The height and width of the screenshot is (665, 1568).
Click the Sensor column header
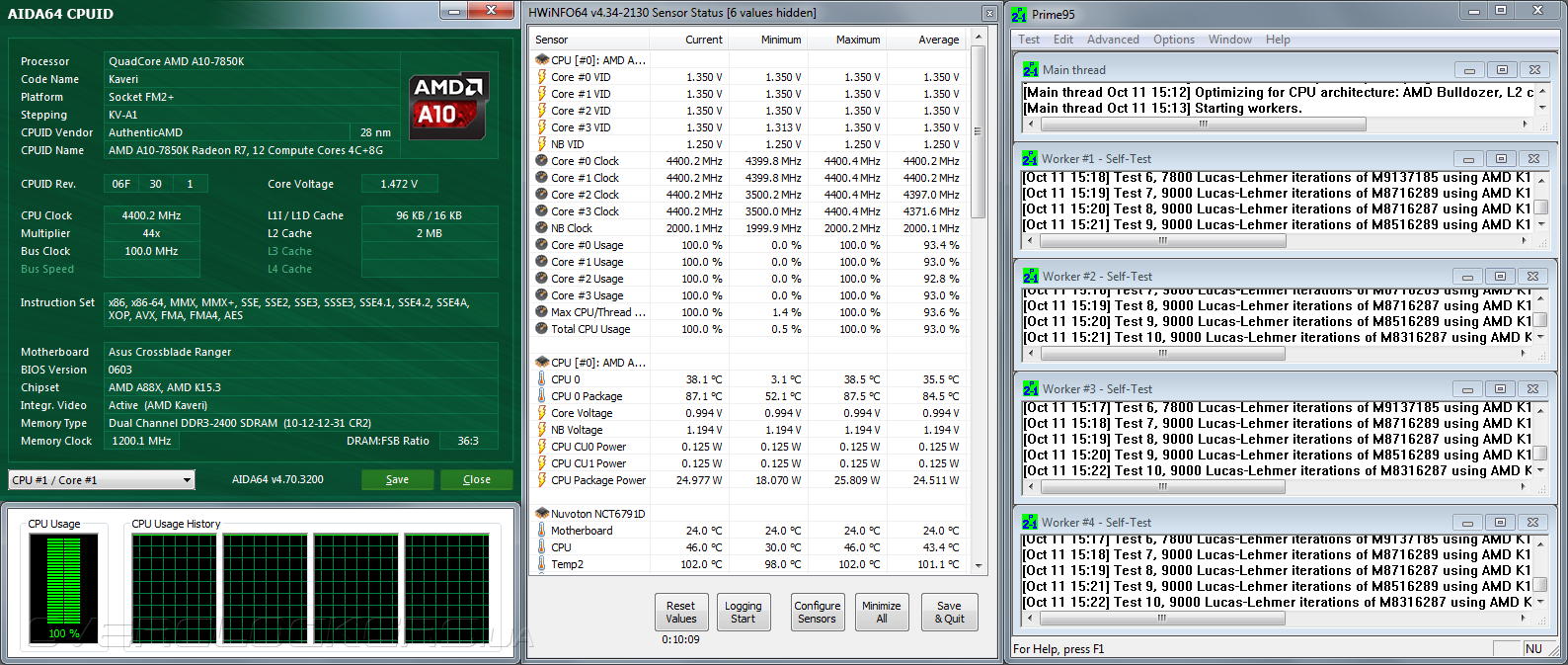click(589, 40)
